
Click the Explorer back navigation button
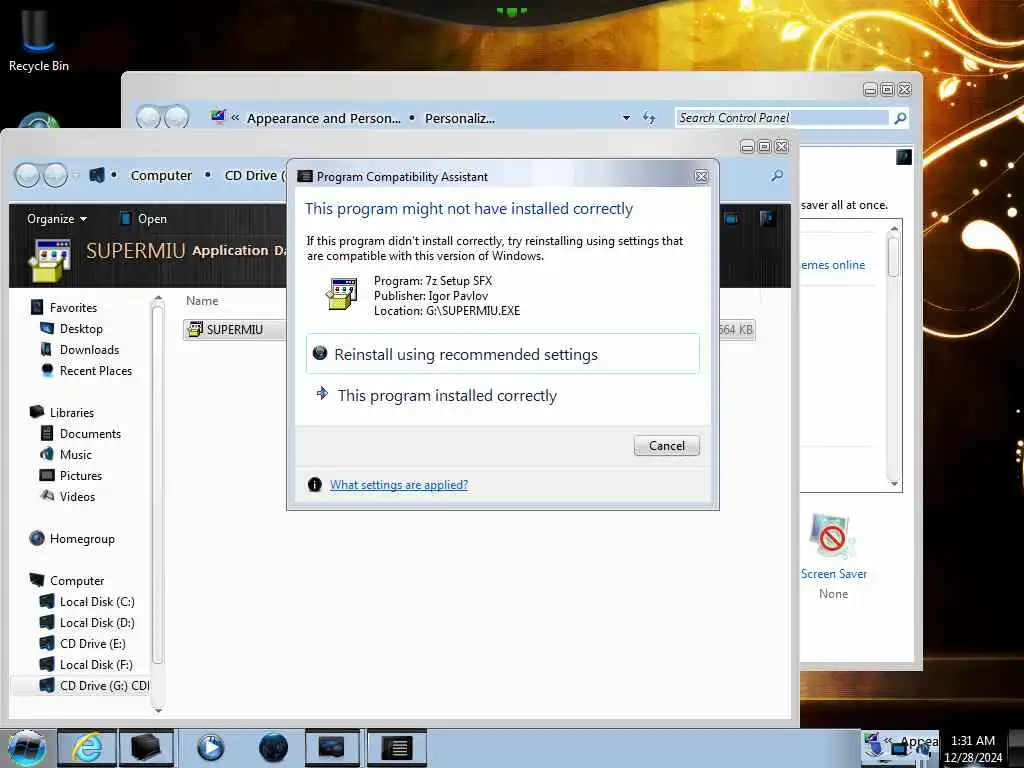[27, 175]
